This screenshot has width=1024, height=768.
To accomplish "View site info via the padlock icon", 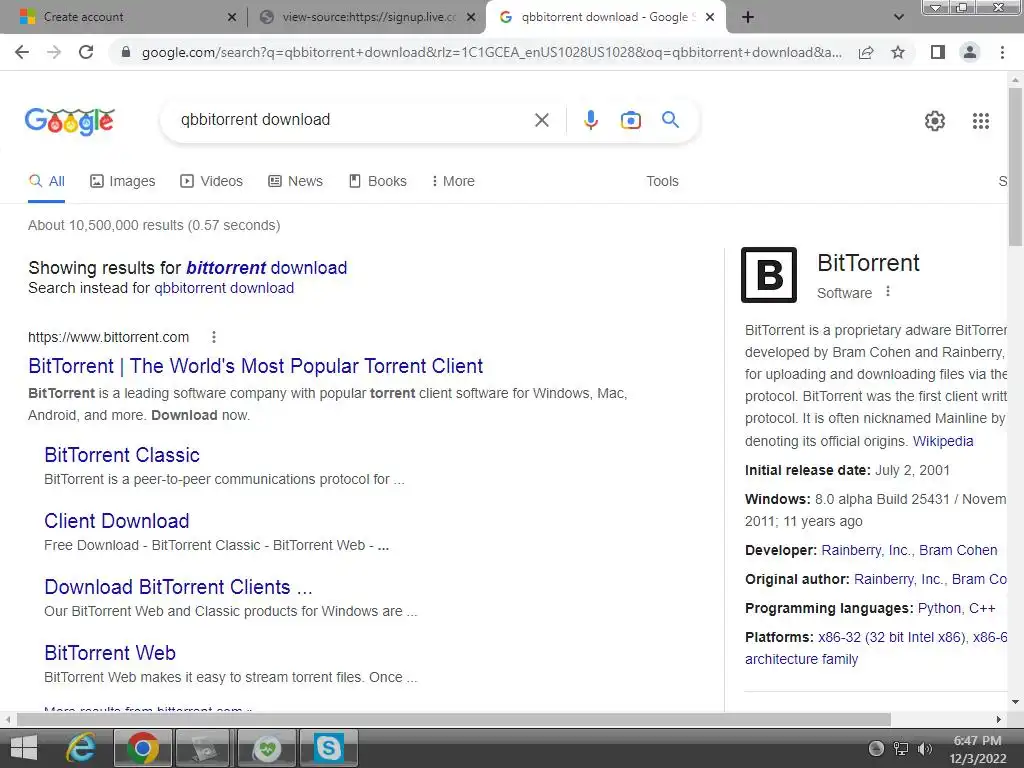I will (x=126, y=52).
